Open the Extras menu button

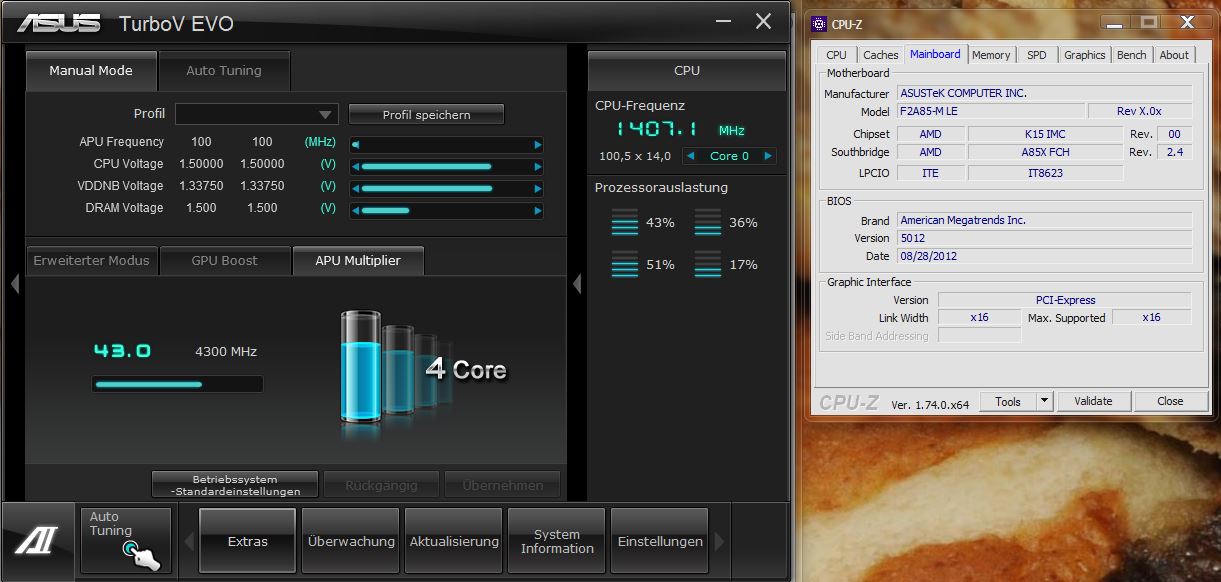click(x=247, y=541)
